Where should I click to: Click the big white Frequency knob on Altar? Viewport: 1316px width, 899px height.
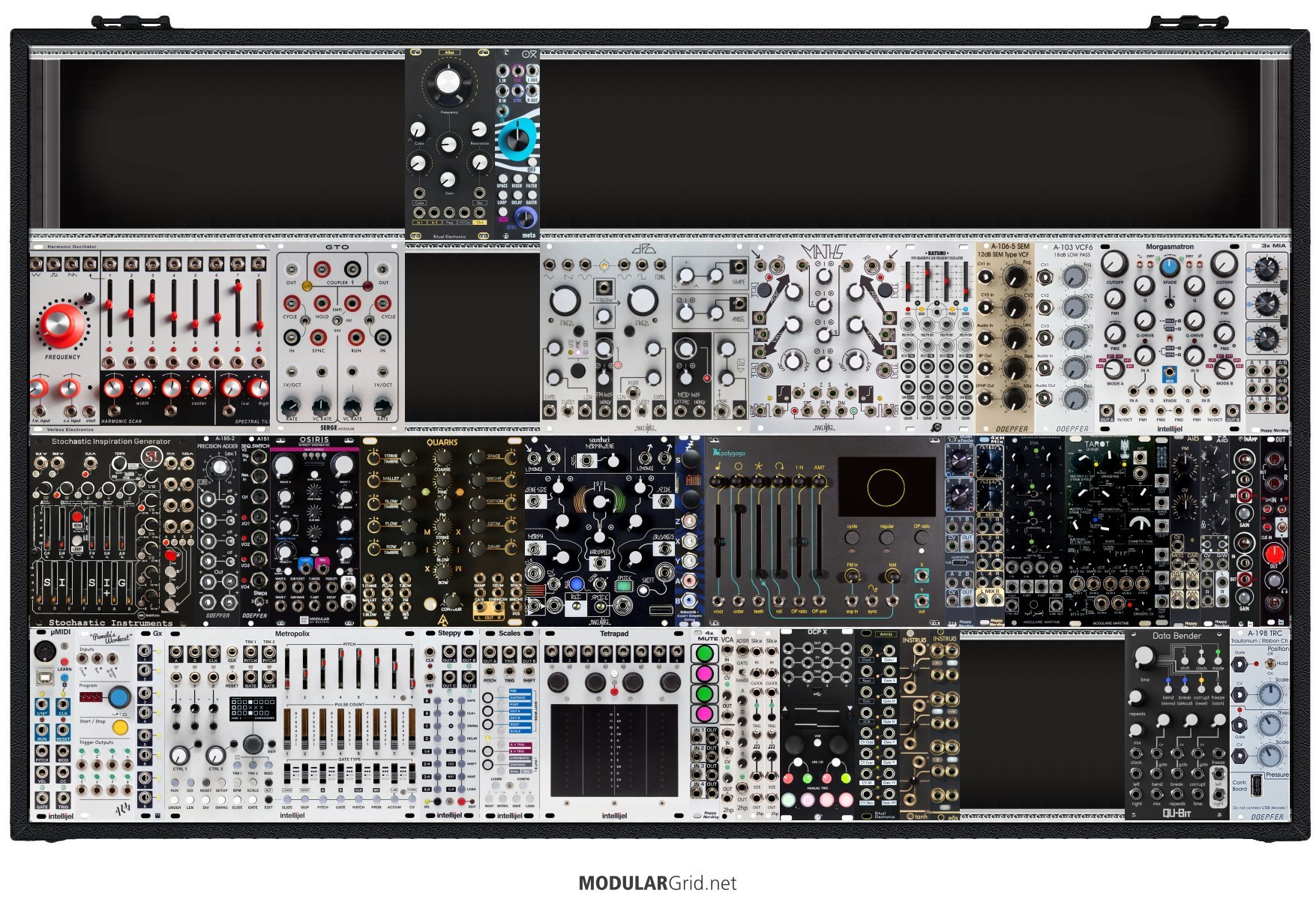448,82
